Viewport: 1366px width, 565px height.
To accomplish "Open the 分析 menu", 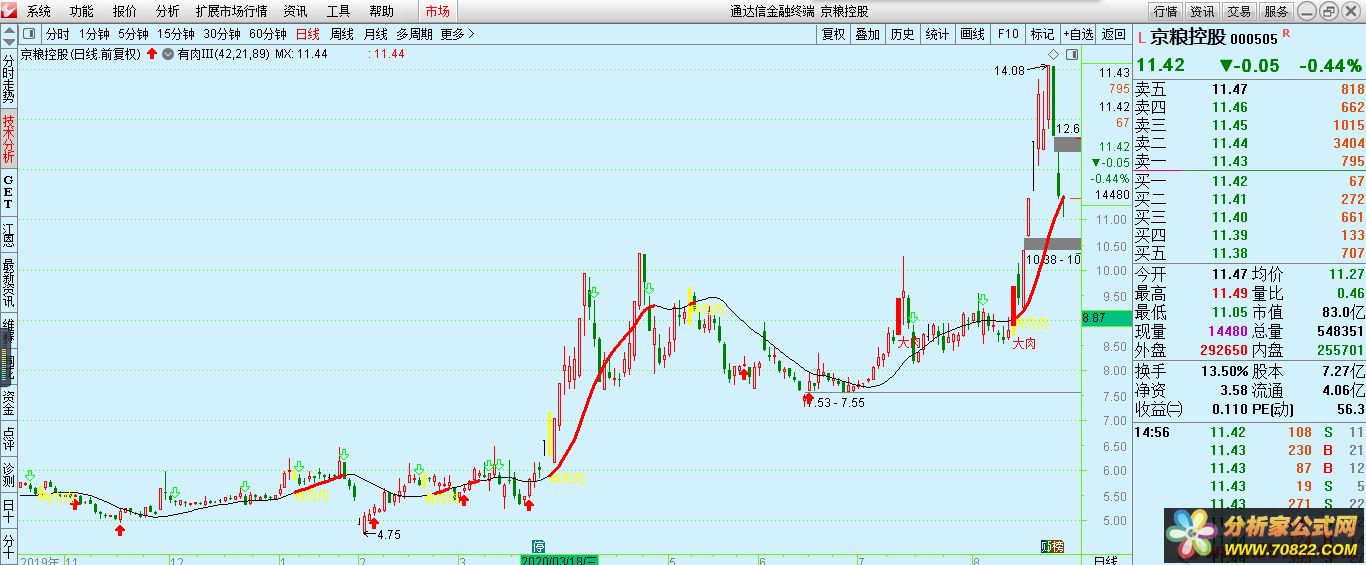I will click(168, 11).
